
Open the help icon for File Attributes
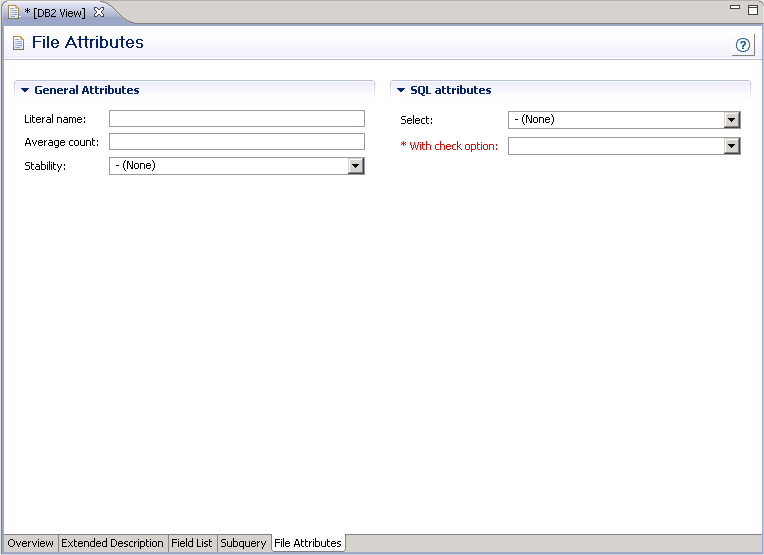[743, 45]
